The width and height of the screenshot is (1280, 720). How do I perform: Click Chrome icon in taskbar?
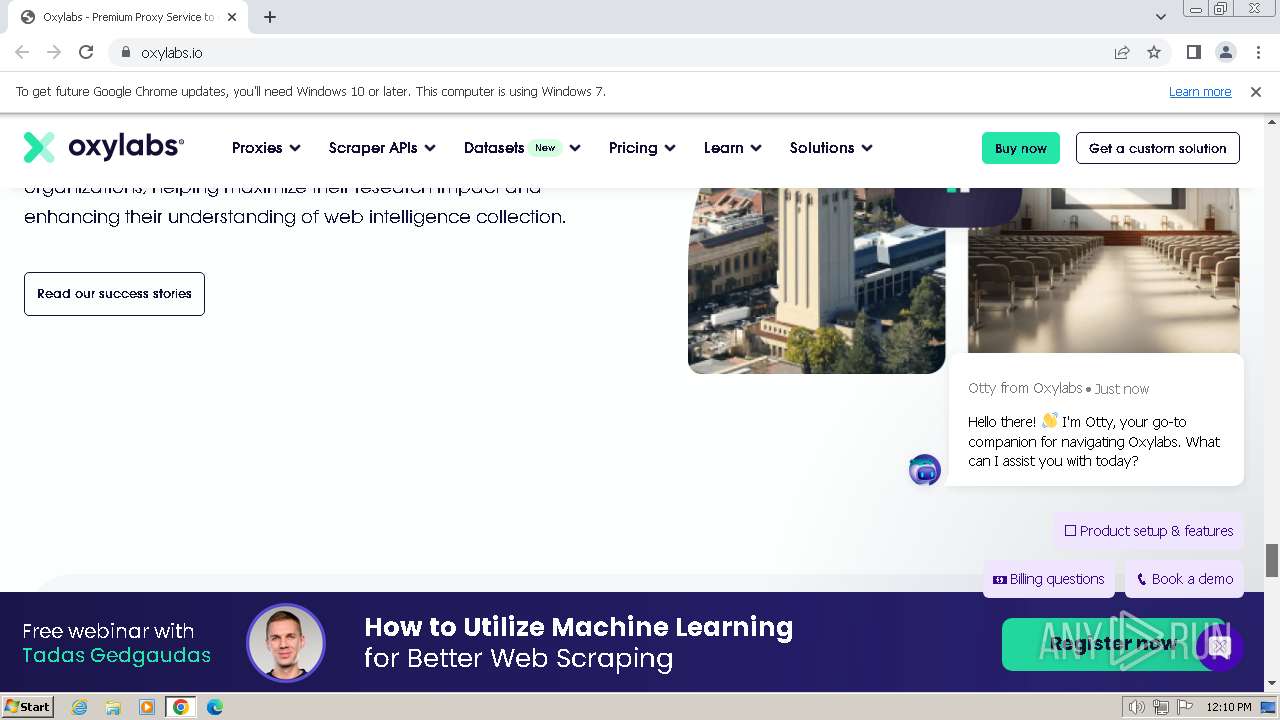click(181, 707)
